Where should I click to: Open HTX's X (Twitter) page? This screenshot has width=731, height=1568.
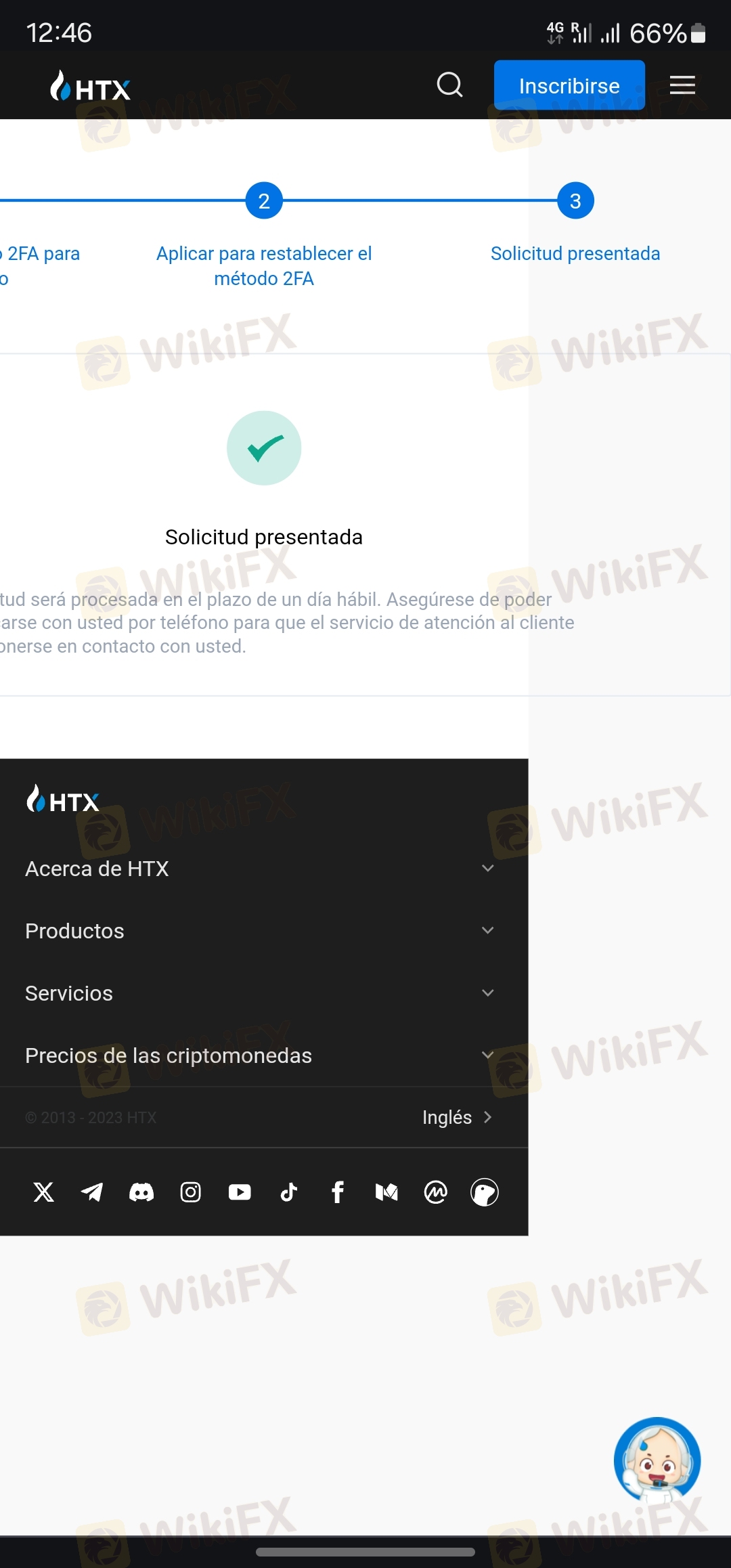pyautogui.click(x=44, y=1192)
